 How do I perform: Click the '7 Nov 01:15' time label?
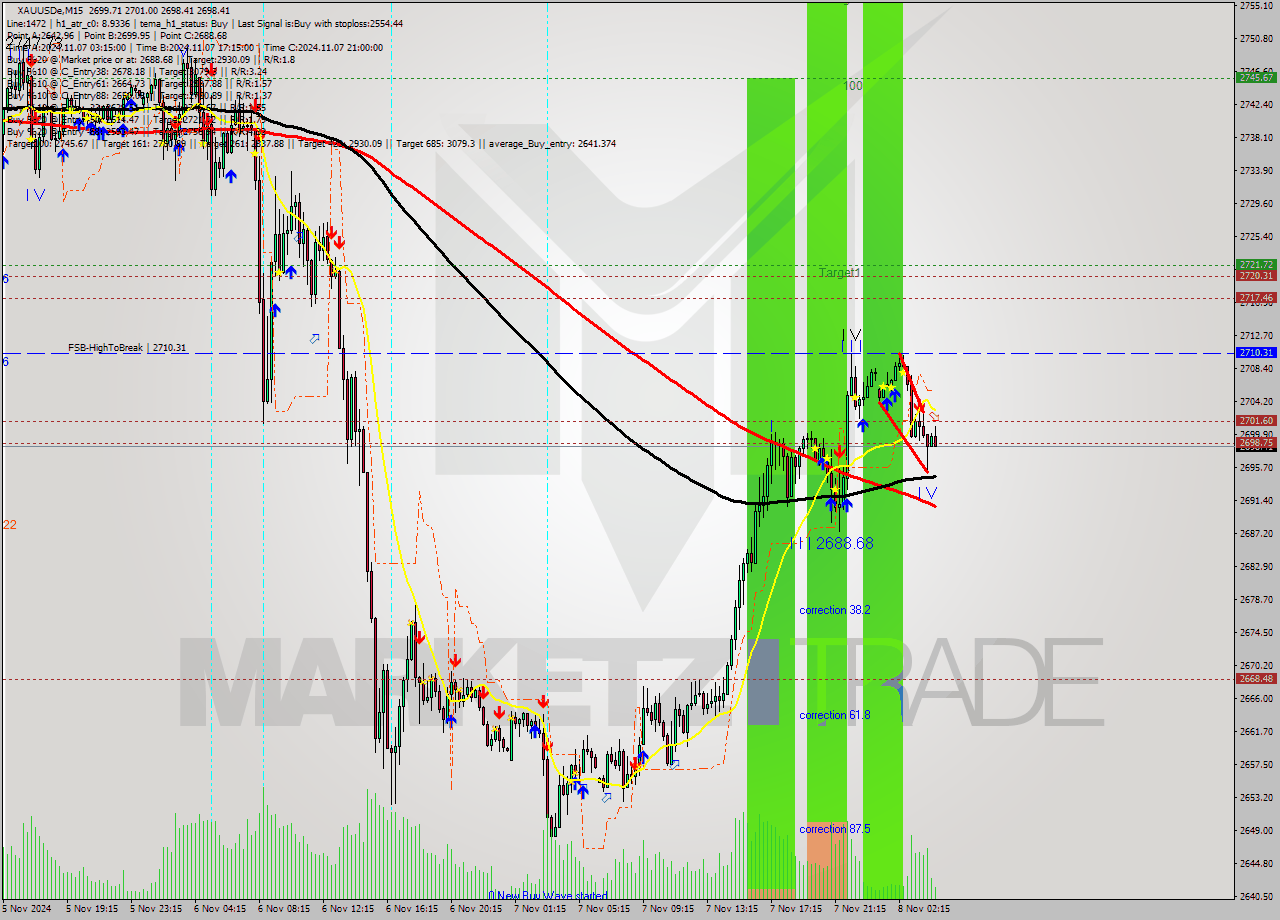point(540,909)
